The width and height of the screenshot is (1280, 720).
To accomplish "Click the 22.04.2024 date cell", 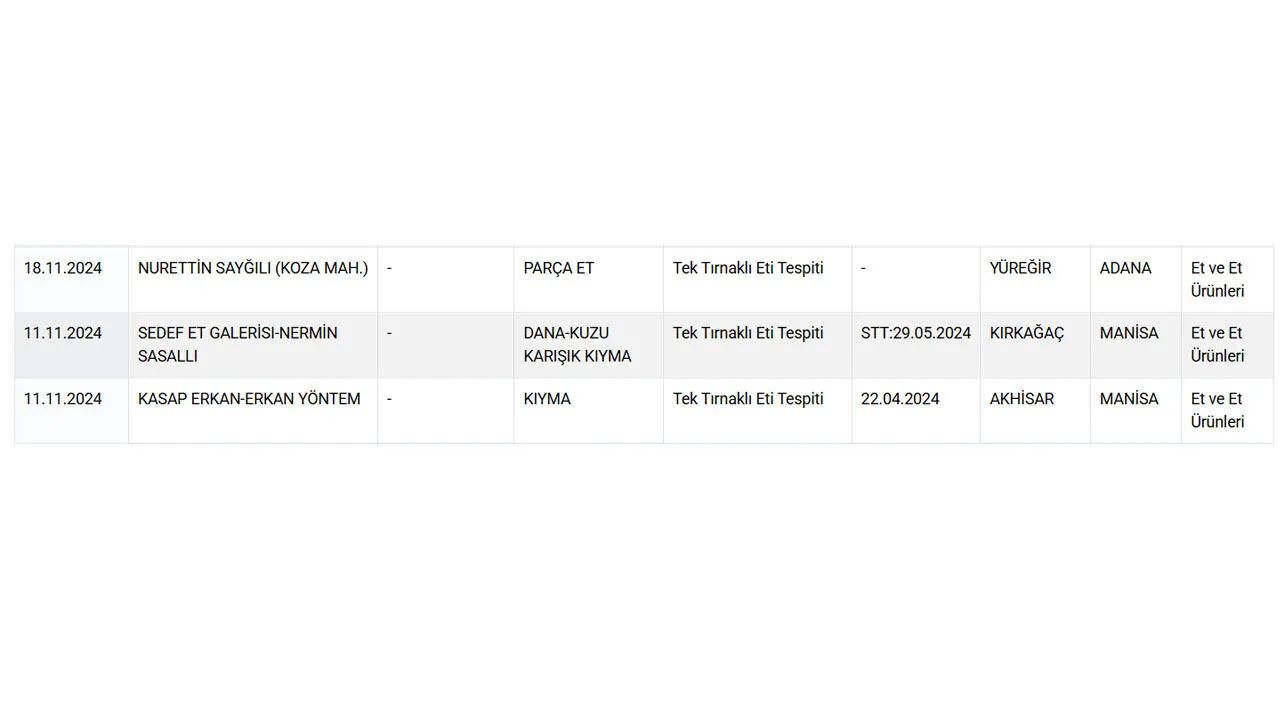I will 900,399.
